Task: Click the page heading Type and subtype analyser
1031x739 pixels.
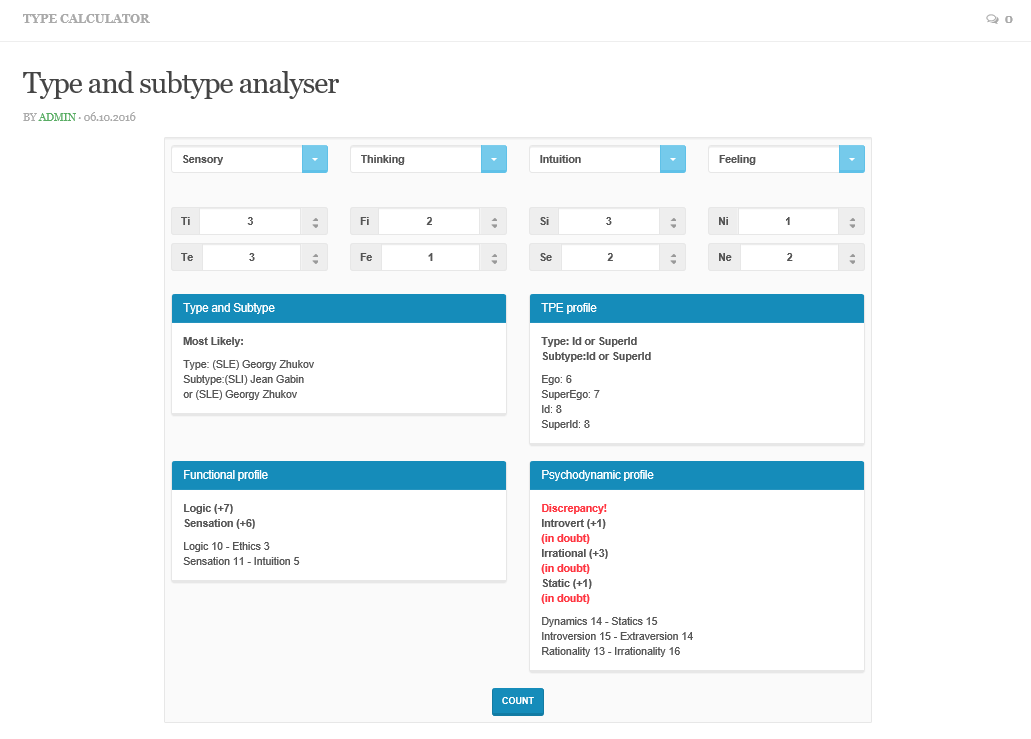Action: 181,83
